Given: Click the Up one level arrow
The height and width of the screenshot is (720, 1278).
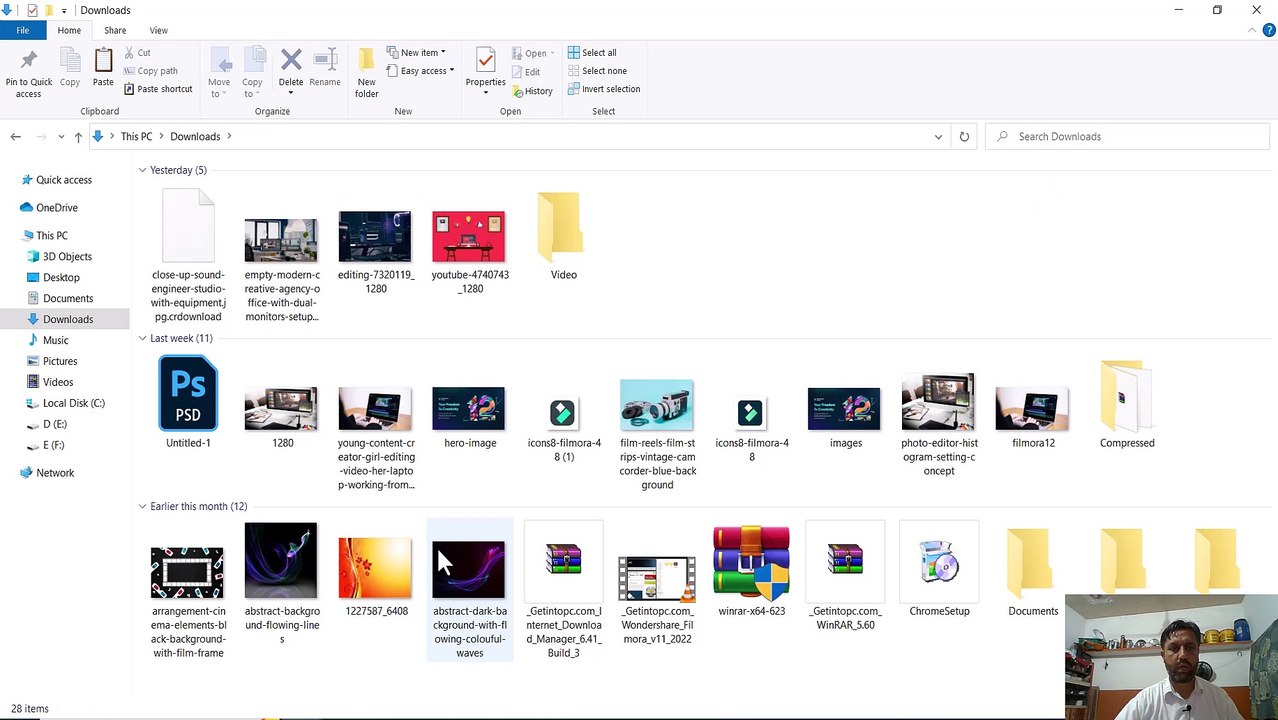Looking at the screenshot, I should 78,136.
